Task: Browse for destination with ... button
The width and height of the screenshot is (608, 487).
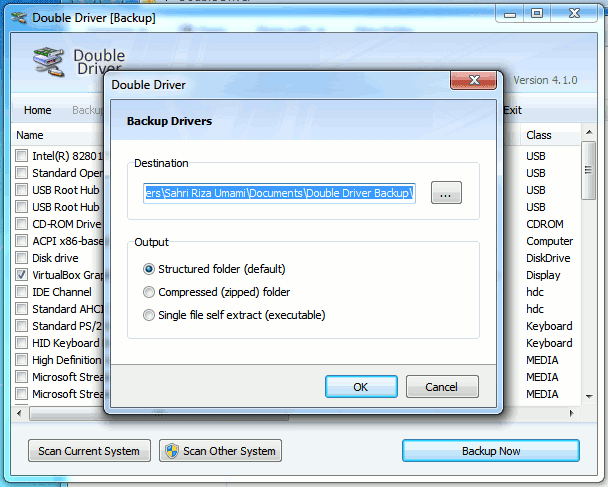Action: (446, 193)
